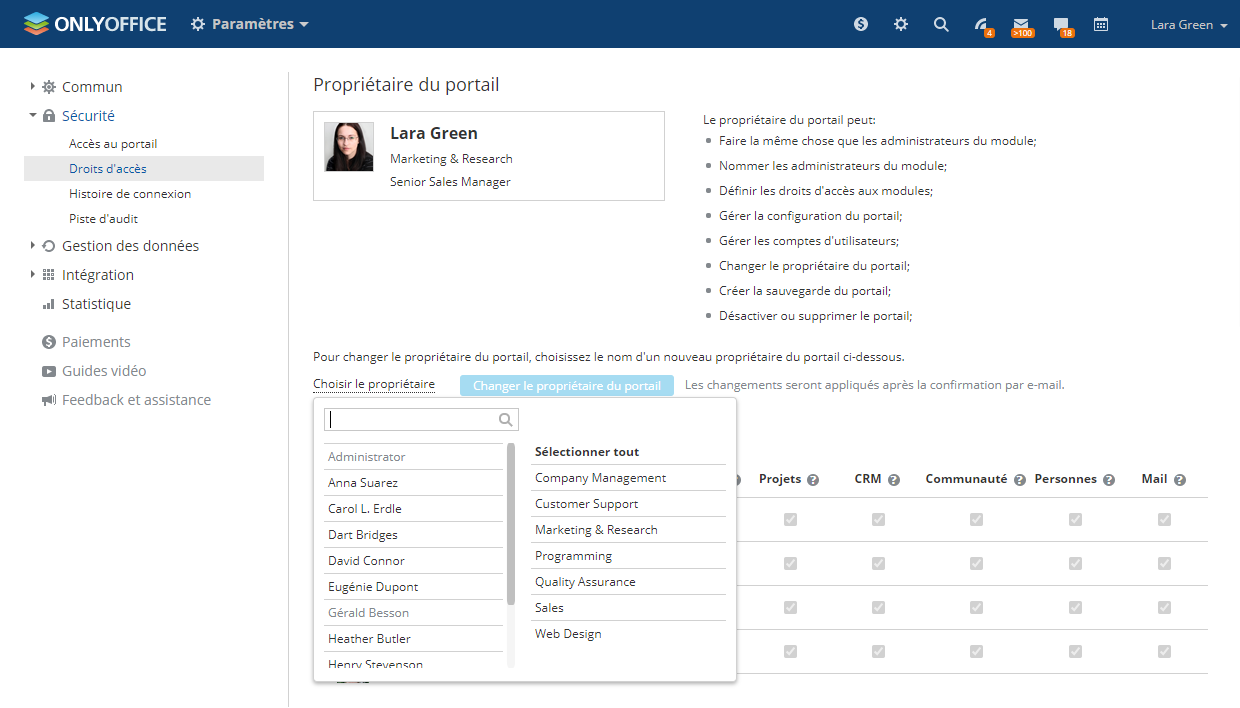
Task: Toggle the CRM checkbox in the bottom row
Action: click(878, 652)
